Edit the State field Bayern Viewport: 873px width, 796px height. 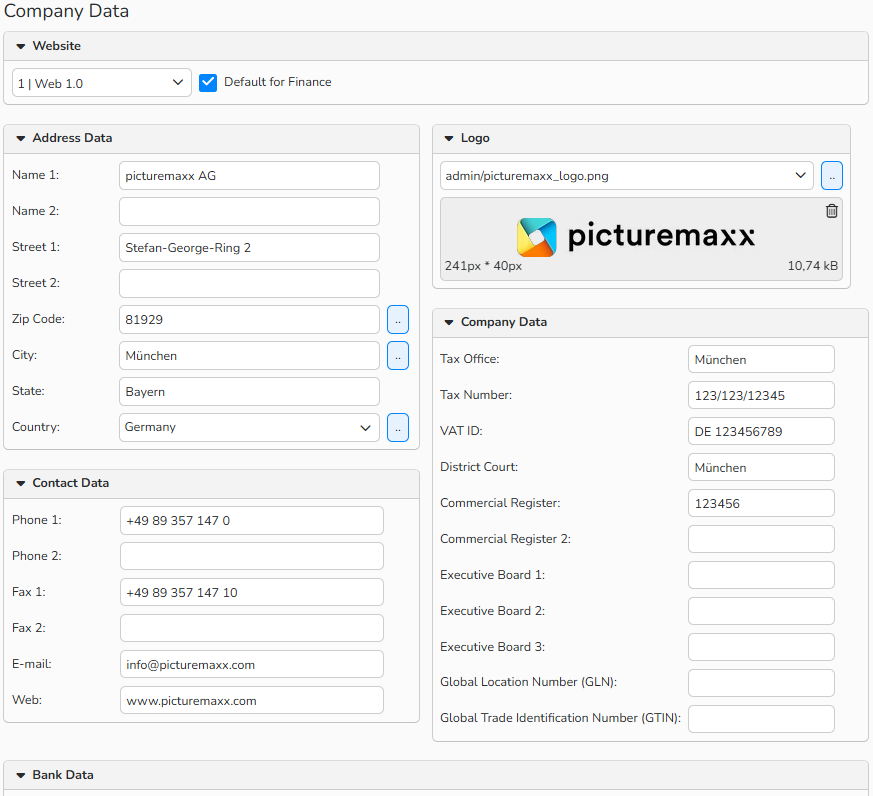(x=249, y=392)
